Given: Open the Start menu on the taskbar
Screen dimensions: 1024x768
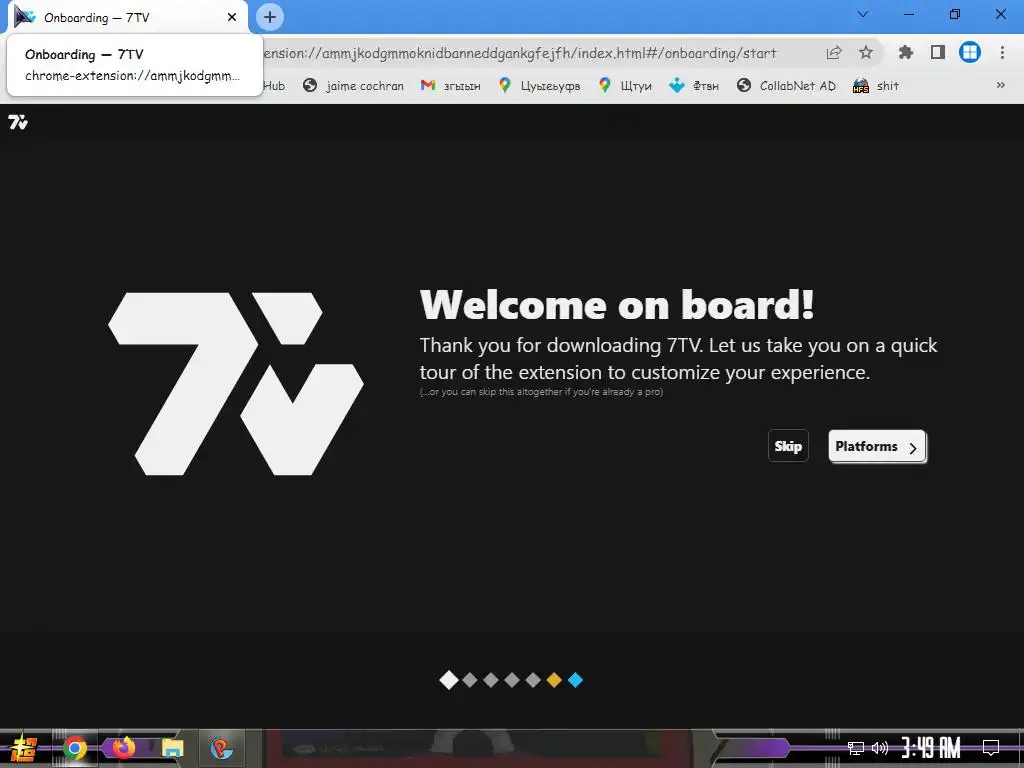Looking at the screenshot, I should click(23, 748).
